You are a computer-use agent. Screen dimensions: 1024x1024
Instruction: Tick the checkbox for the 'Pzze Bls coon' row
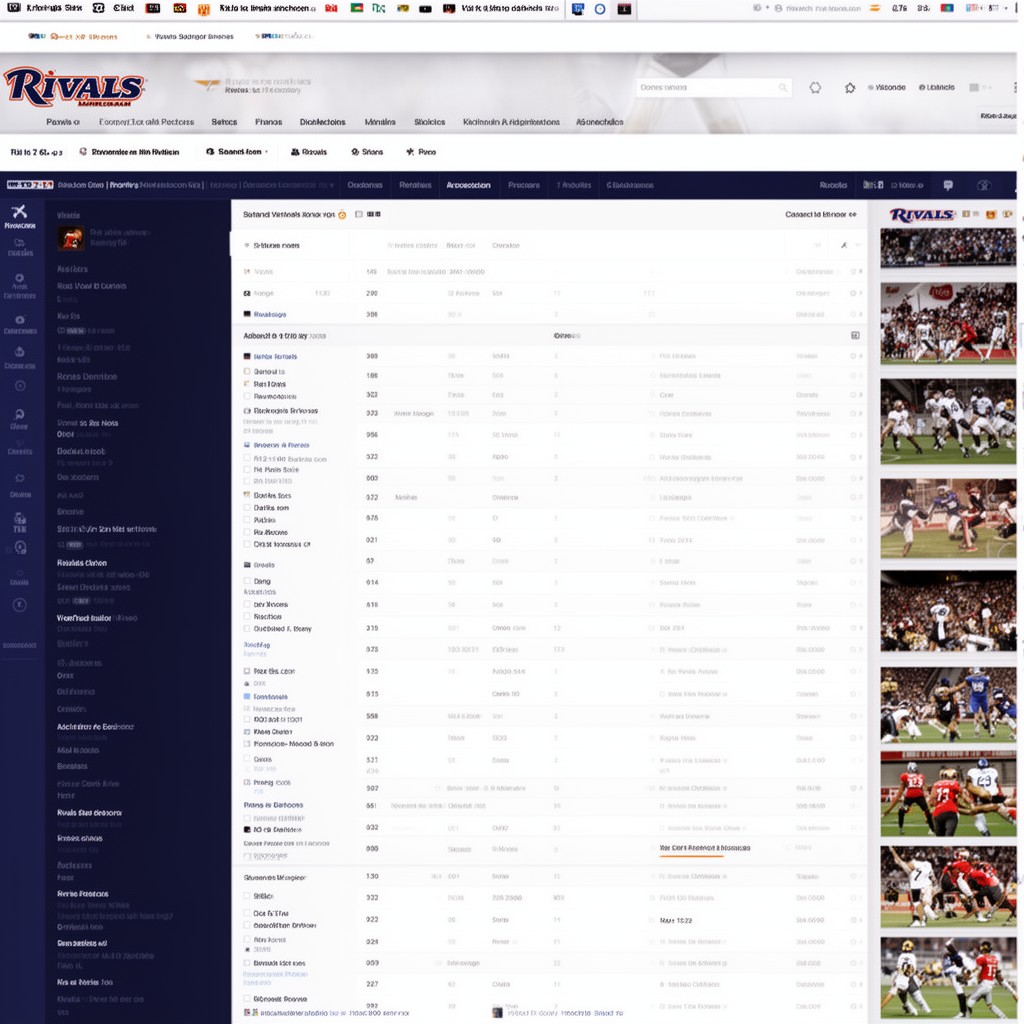click(247, 671)
